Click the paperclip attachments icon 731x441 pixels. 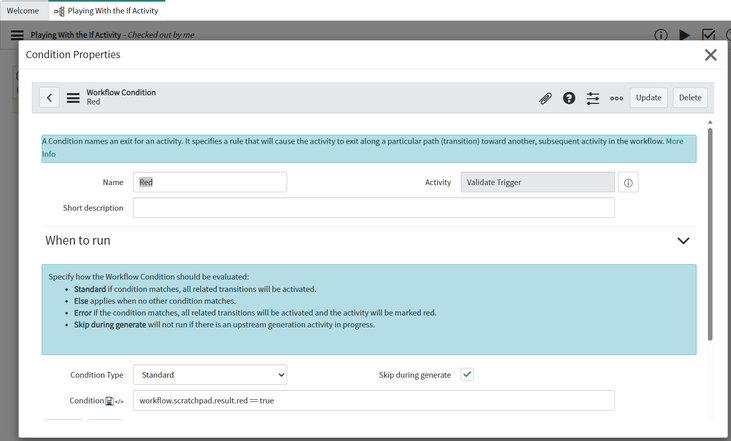pyautogui.click(x=545, y=98)
